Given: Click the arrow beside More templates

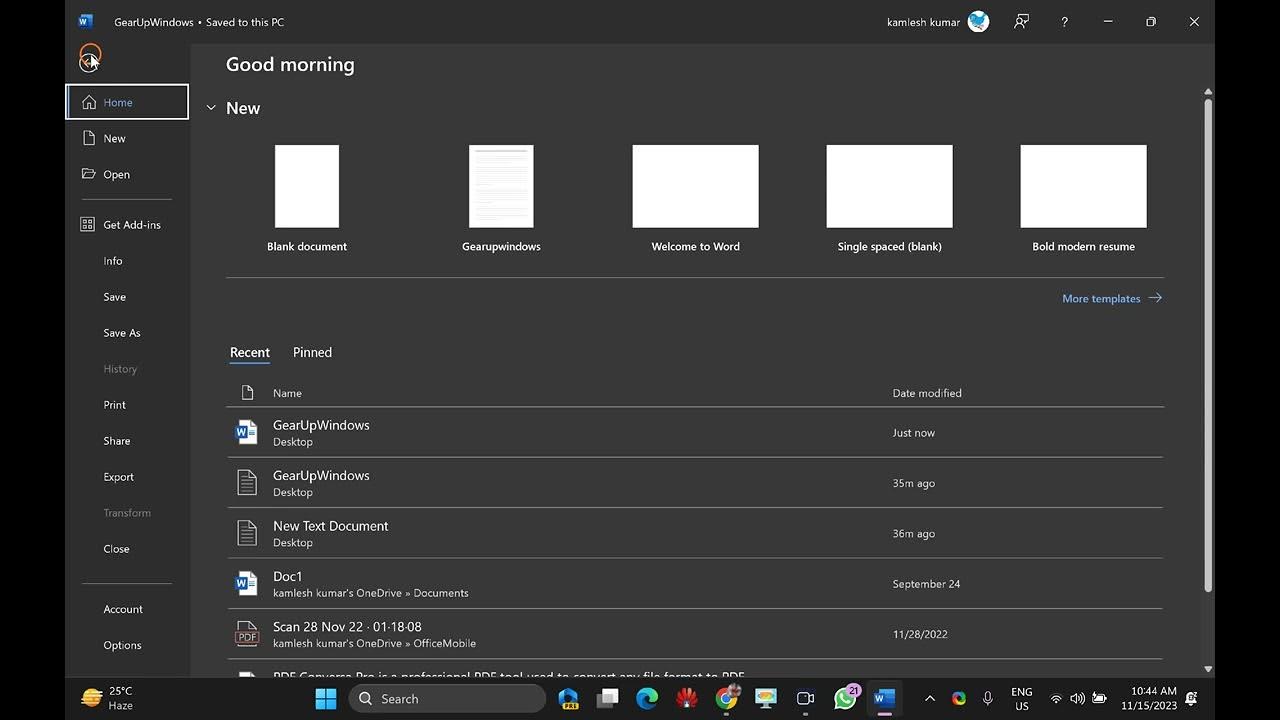Looking at the screenshot, I should [x=1155, y=298].
